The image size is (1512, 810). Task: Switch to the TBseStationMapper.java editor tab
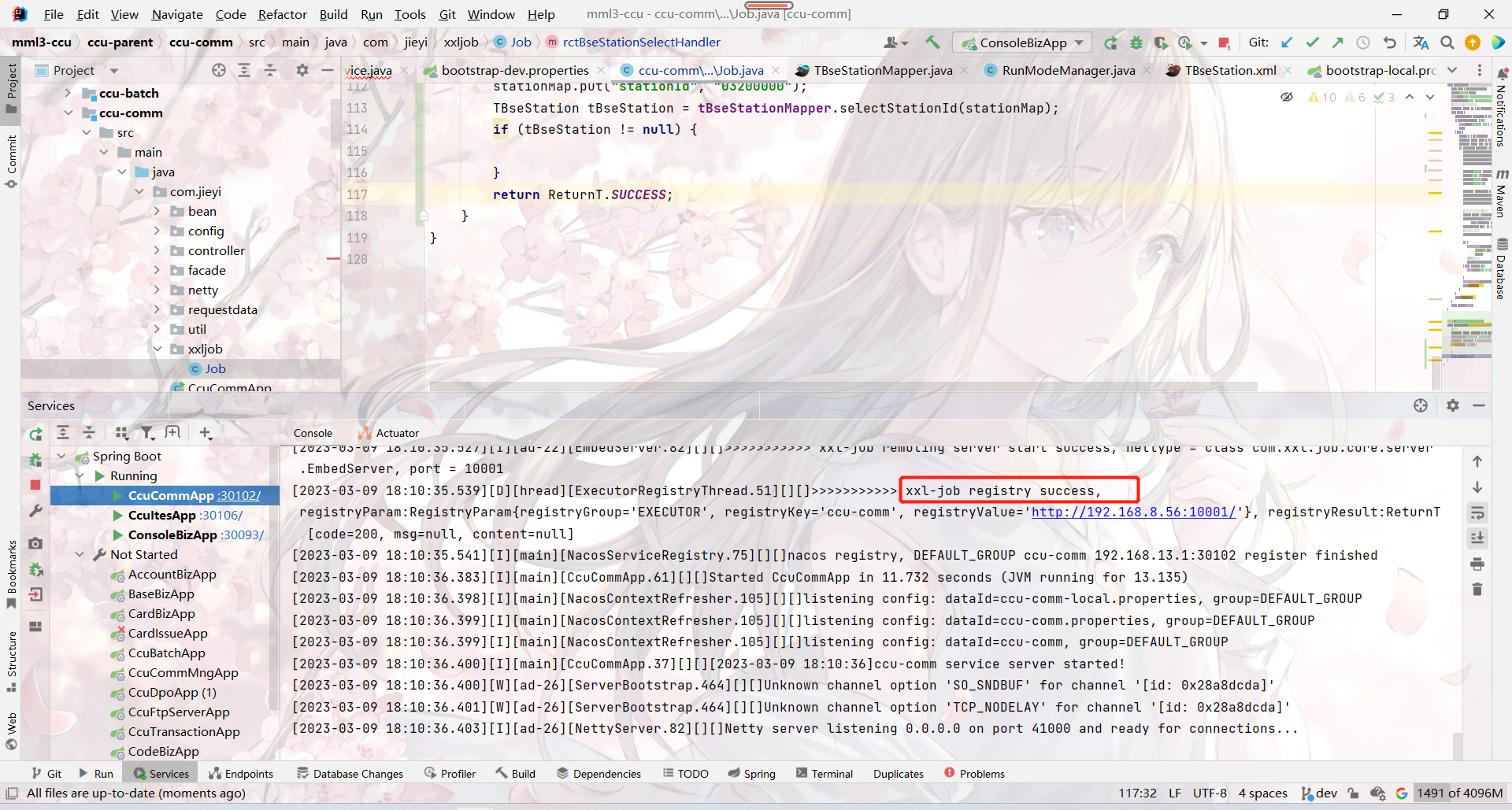(882, 70)
